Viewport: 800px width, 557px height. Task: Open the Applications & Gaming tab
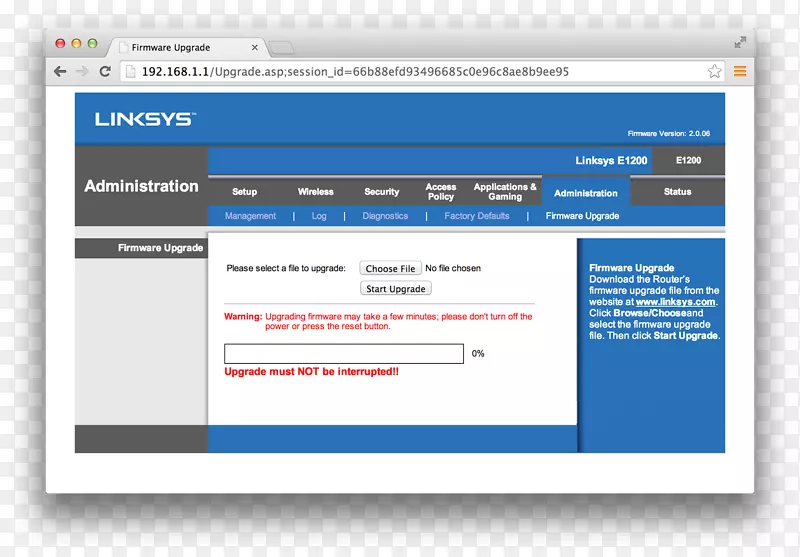[x=505, y=192]
